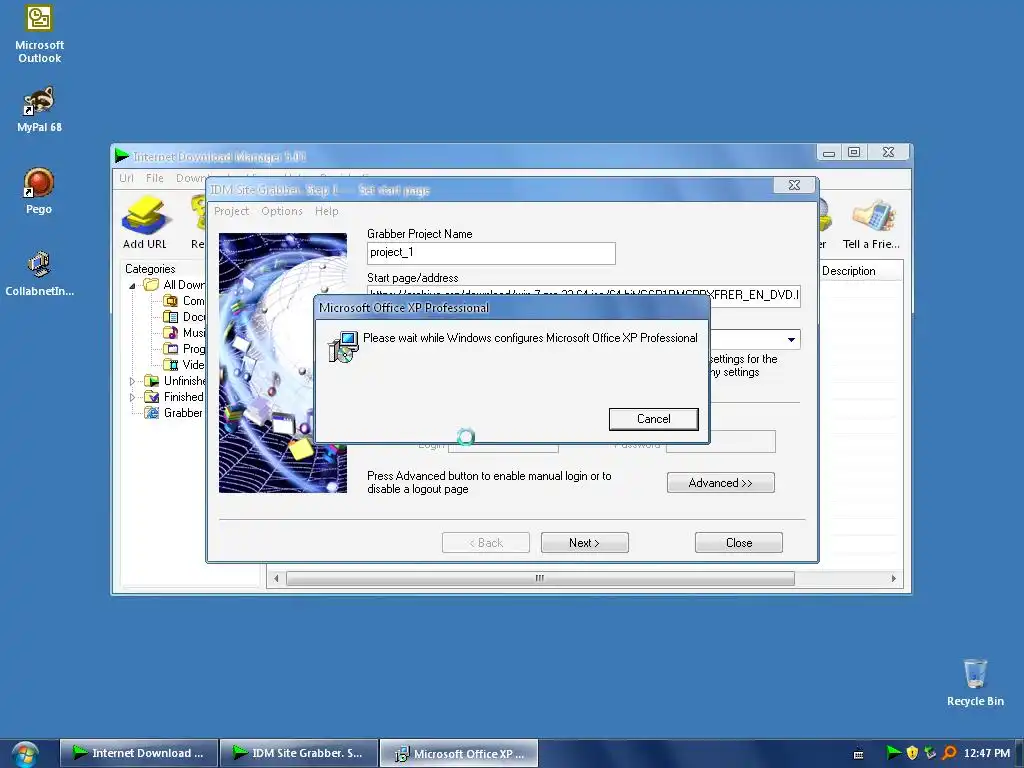The height and width of the screenshot is (768, 1024).
Task: Open the Url menu in IDM main window
Action: (x=127, y=178)
